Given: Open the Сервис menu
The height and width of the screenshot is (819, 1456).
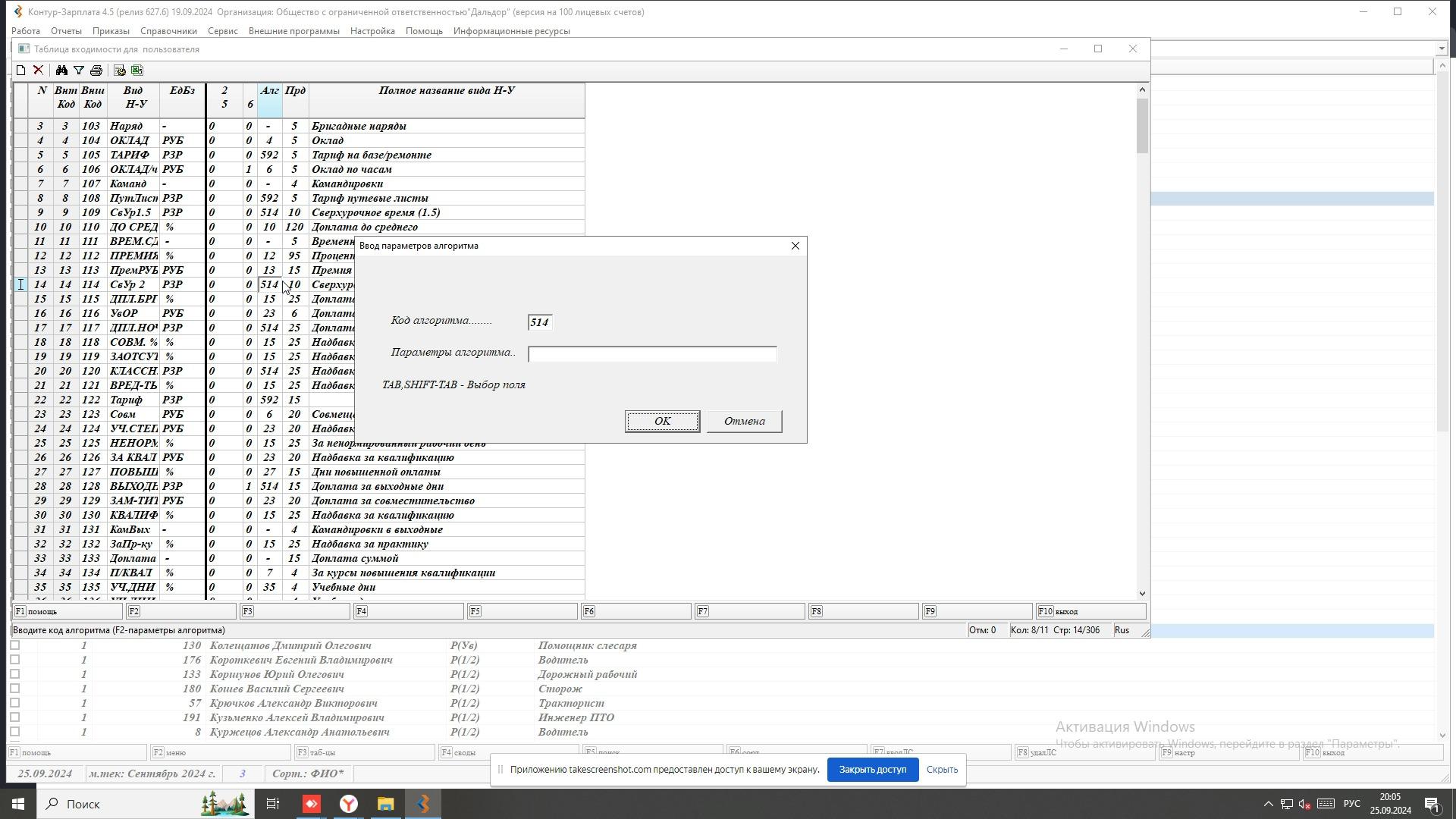Looking at the screenshot, I should [x=222, y=31].
